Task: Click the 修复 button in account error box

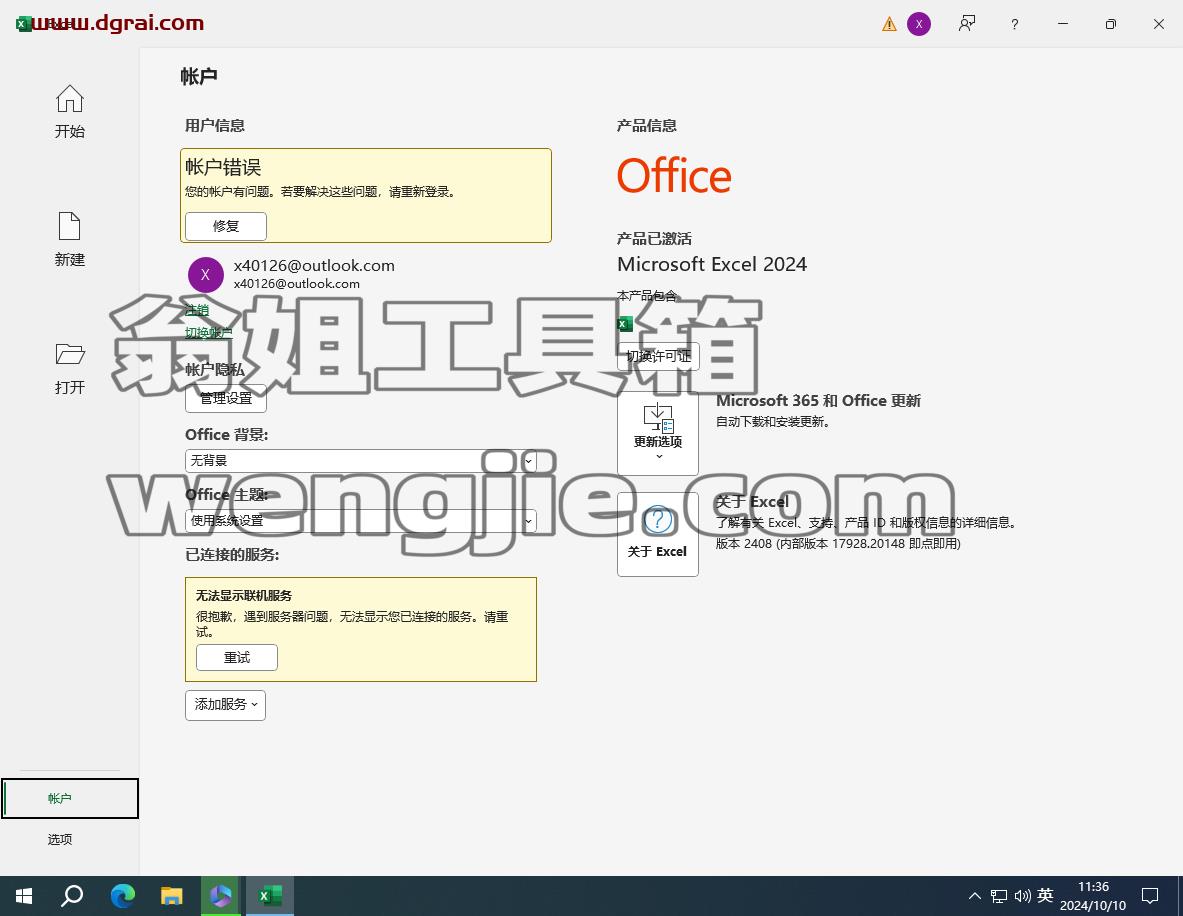Action: point(226,226)
